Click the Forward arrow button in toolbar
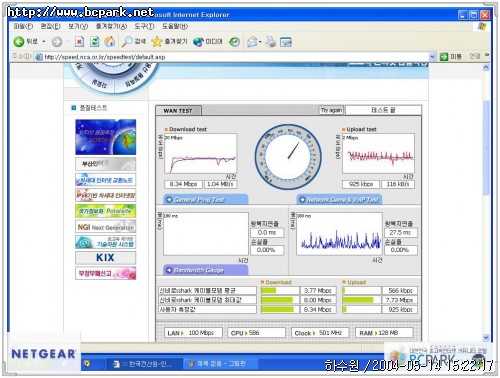500x378 pixels. (x=57, y=42)
